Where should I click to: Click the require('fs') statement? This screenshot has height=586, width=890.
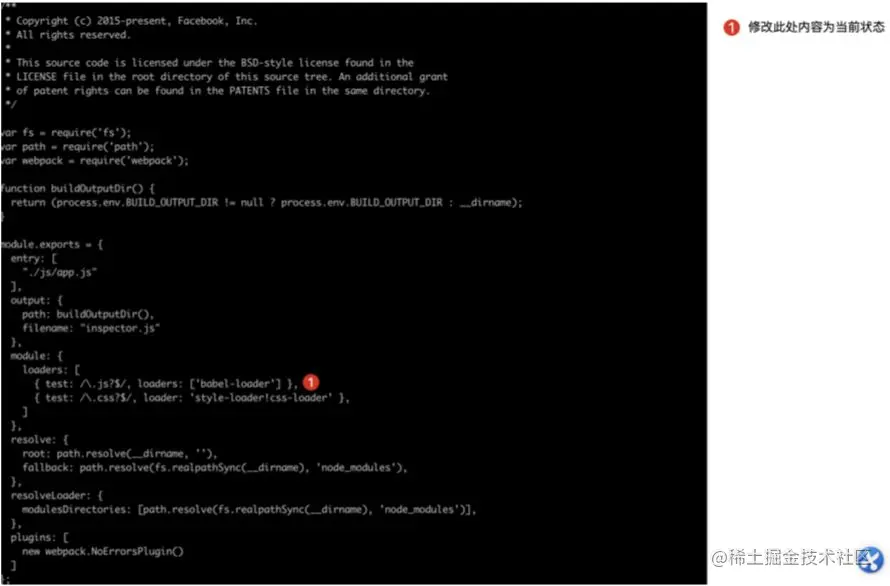tap(91, 133)
